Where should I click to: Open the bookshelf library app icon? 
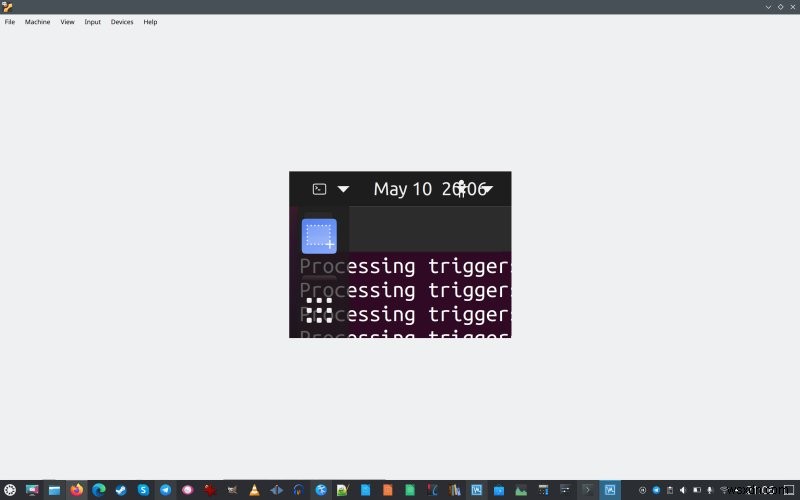click(454, 490)
